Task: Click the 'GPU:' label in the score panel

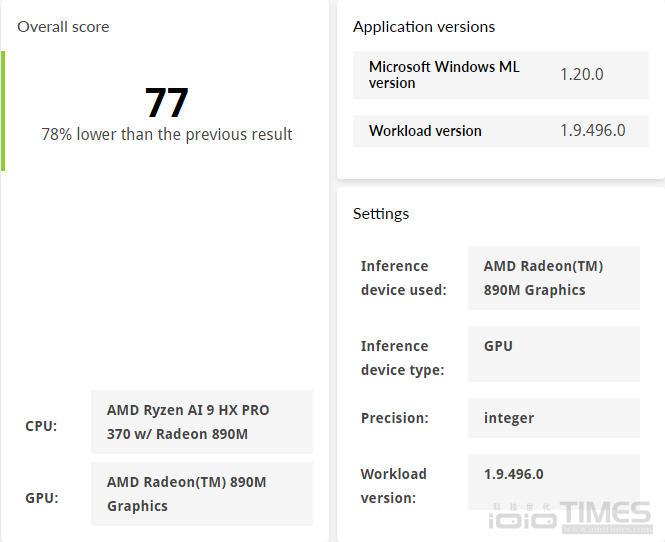Action: pyautogui.click(x=42, y=498)
